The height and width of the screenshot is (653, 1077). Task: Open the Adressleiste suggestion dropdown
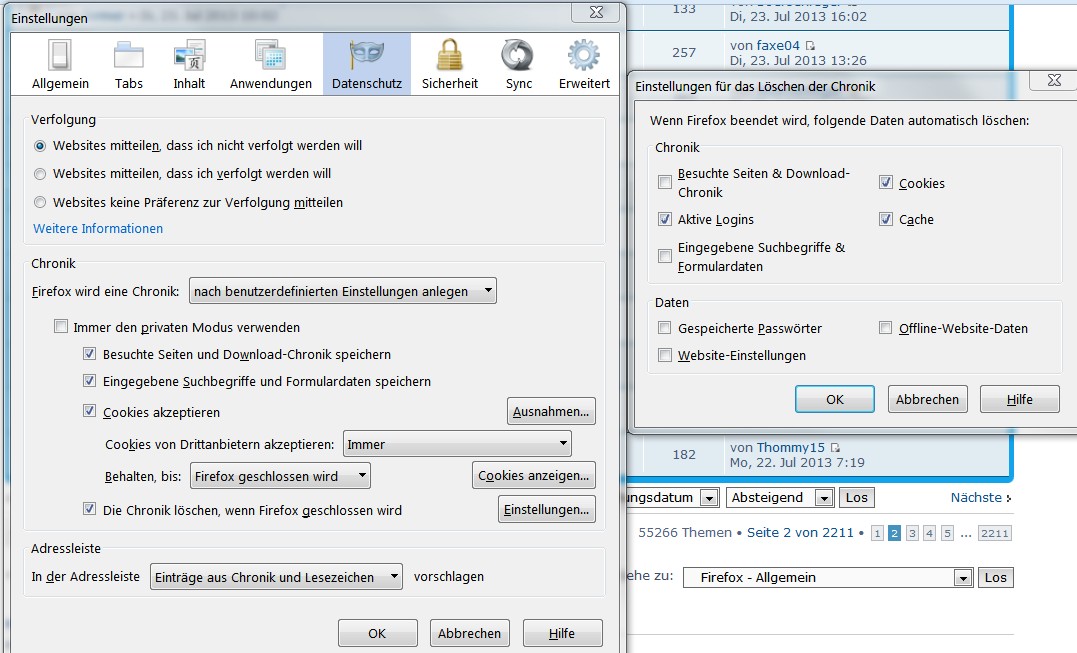pos(276,577)
